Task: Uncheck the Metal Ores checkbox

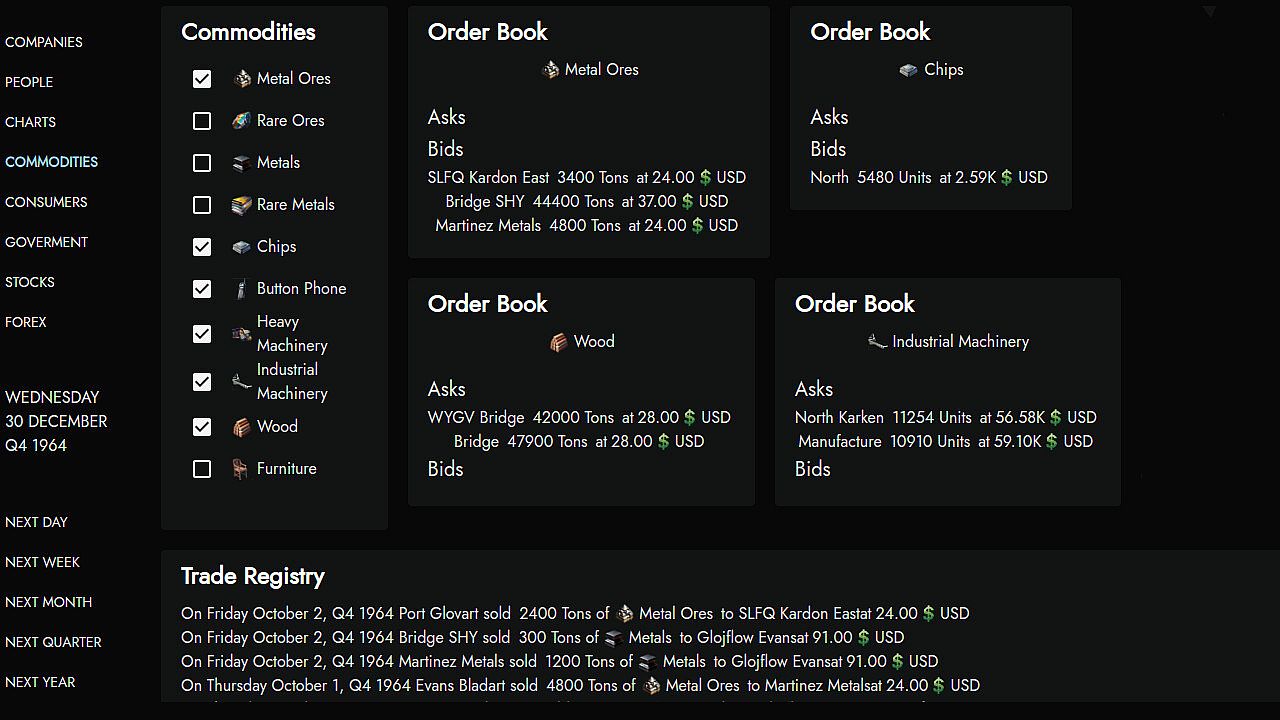Action: (x=202, y=79)
